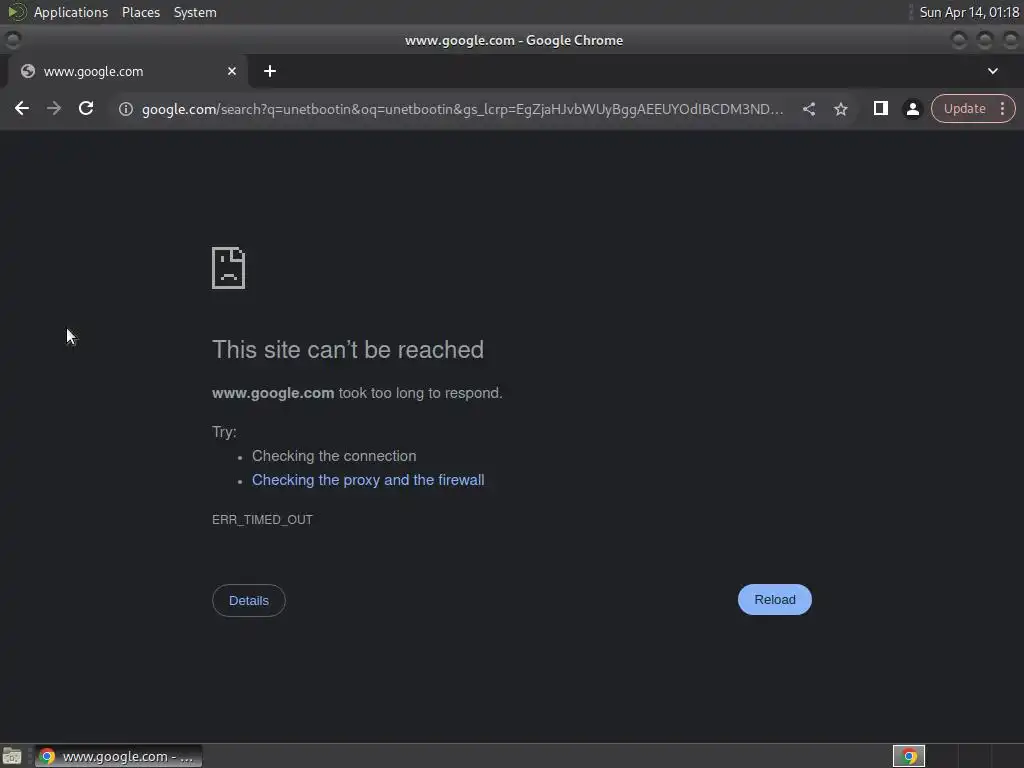Click the address bar URL field
This screenshot has height=768, width=1024.
[462, 109]
